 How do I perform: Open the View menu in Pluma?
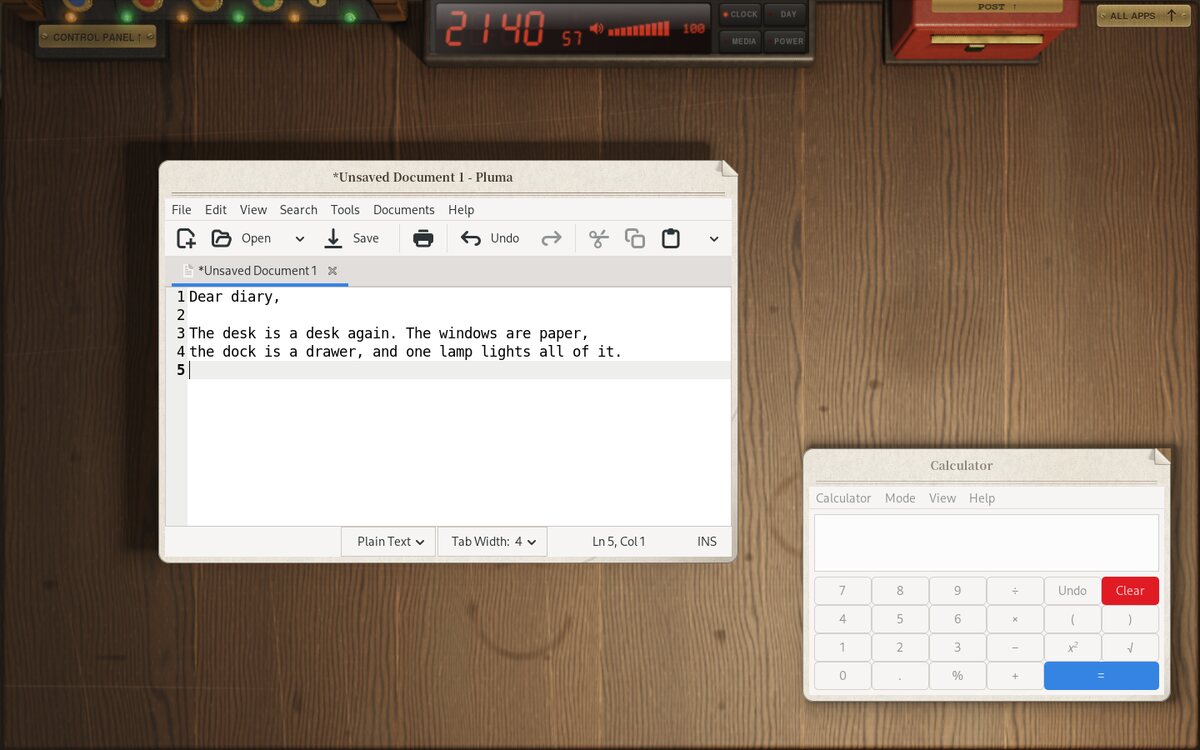(253, 210)
